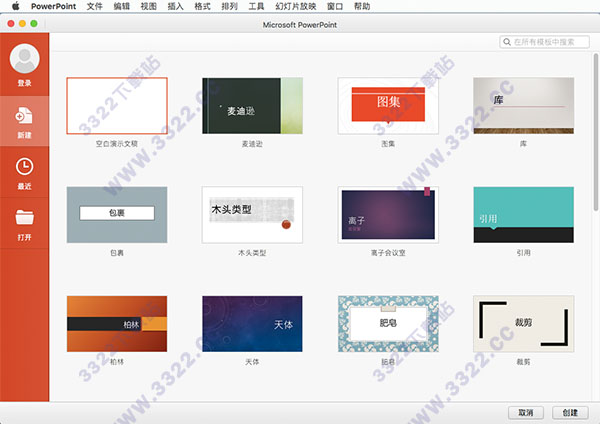This screenshot has height=424, width=600.
Task: Open the 插入 menu
Action: pos(175,6)
